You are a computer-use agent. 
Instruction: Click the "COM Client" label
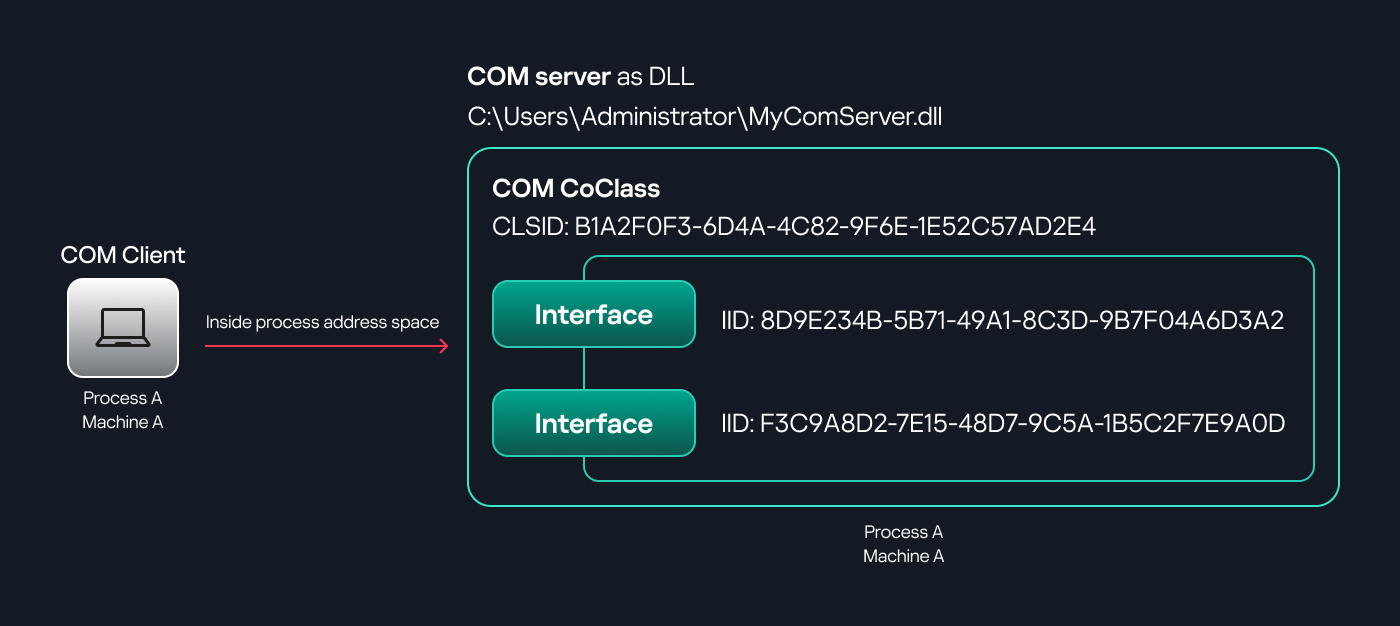pos(123,255)
